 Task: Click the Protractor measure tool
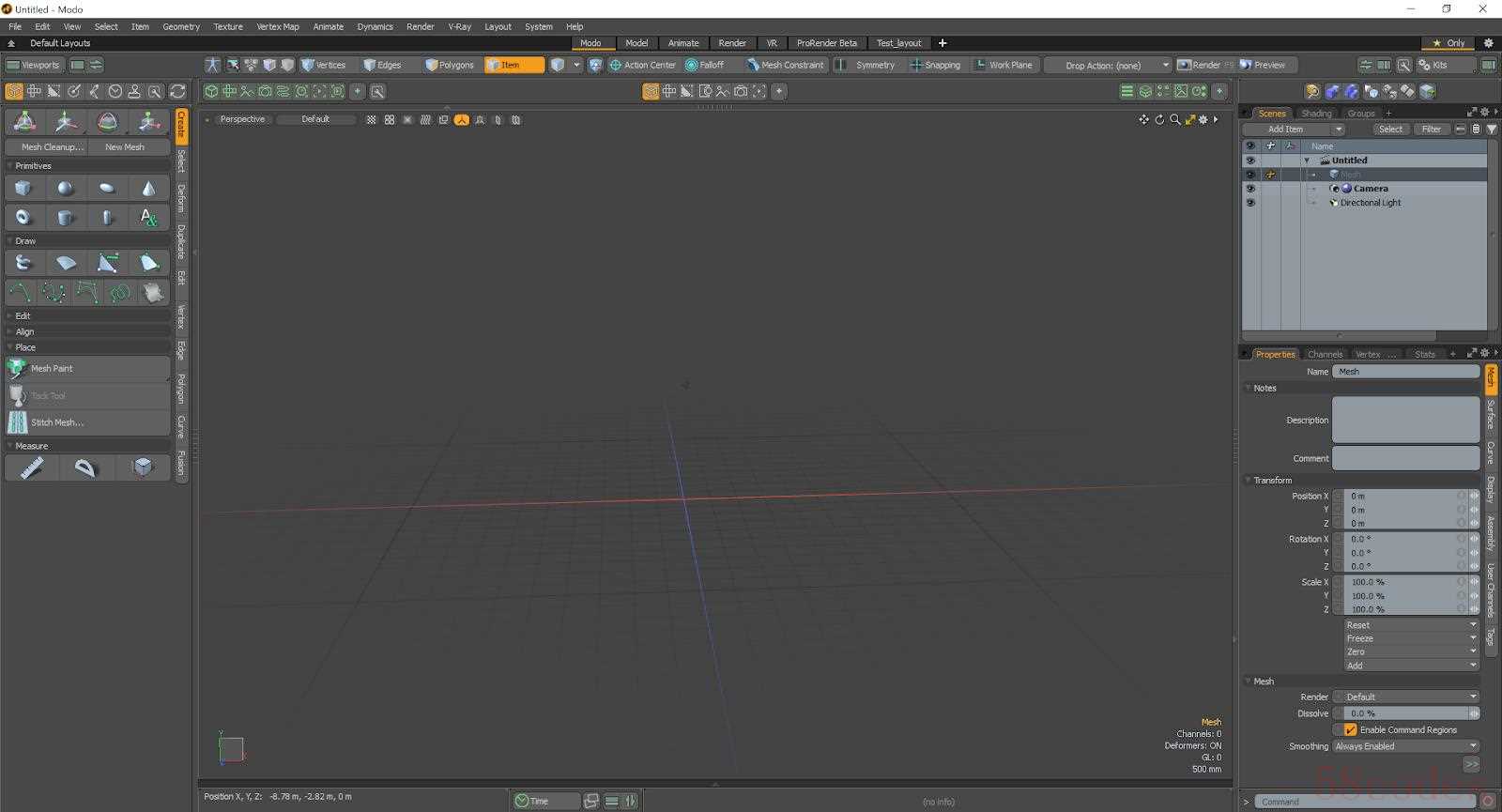coord(86,467)
